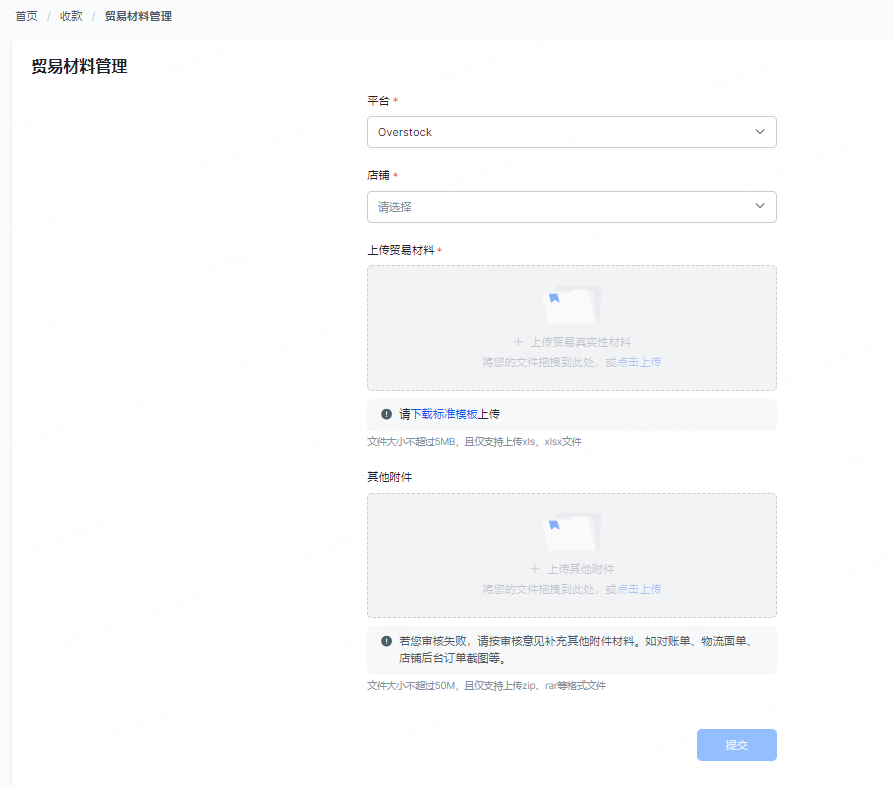Click the plus icon beside 上传其他附件

(x=535, y=569)
